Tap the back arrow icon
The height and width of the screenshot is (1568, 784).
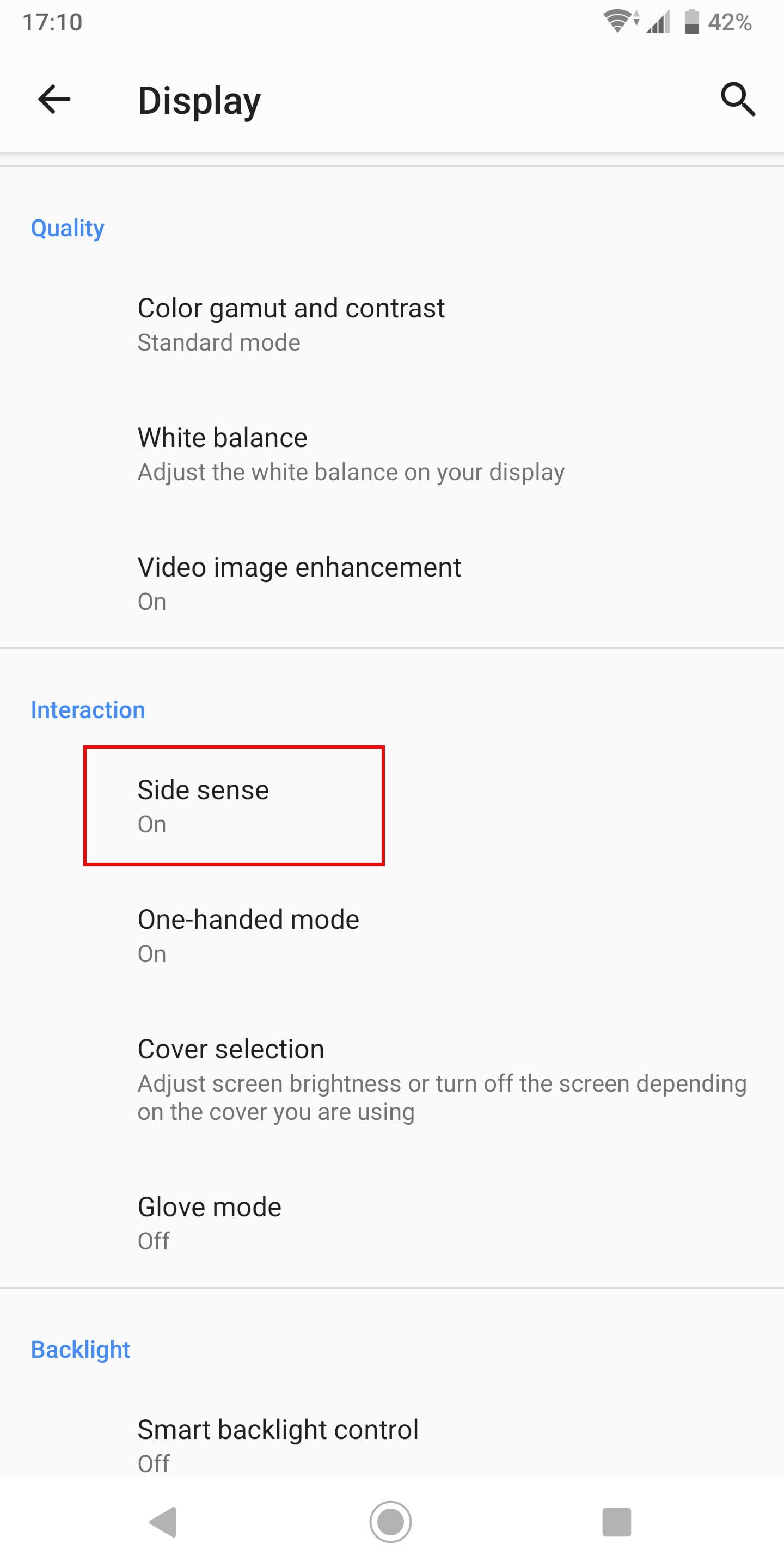click(x=54, y=99)
